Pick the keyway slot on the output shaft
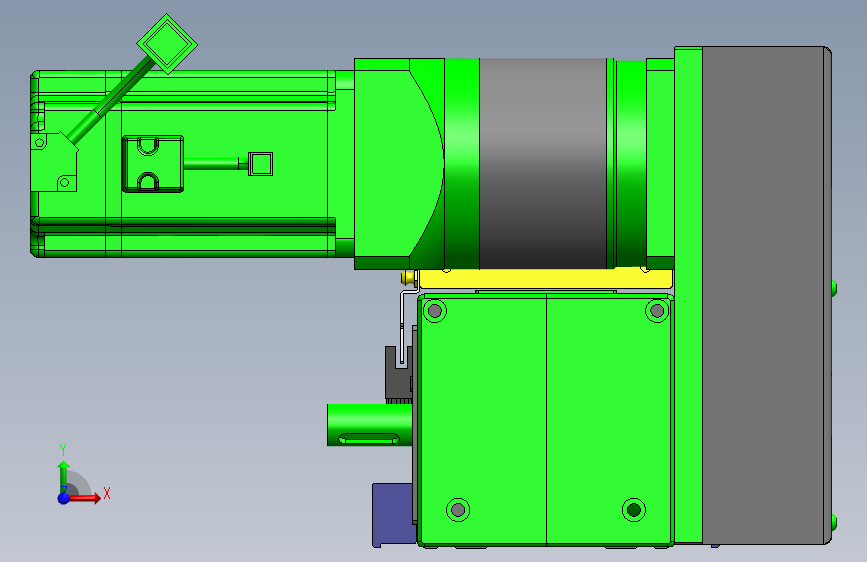Screen dimensions: 867x562 tap(368, 439)
